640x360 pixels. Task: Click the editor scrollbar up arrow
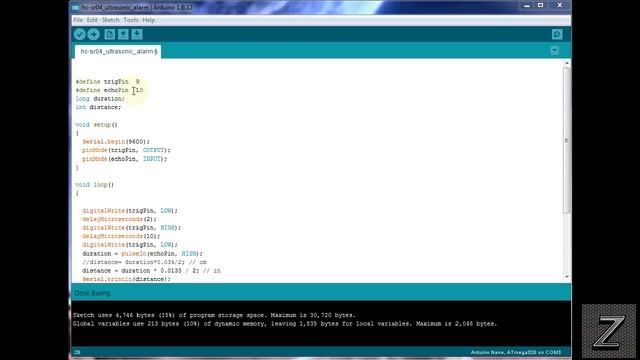(567, 63)
